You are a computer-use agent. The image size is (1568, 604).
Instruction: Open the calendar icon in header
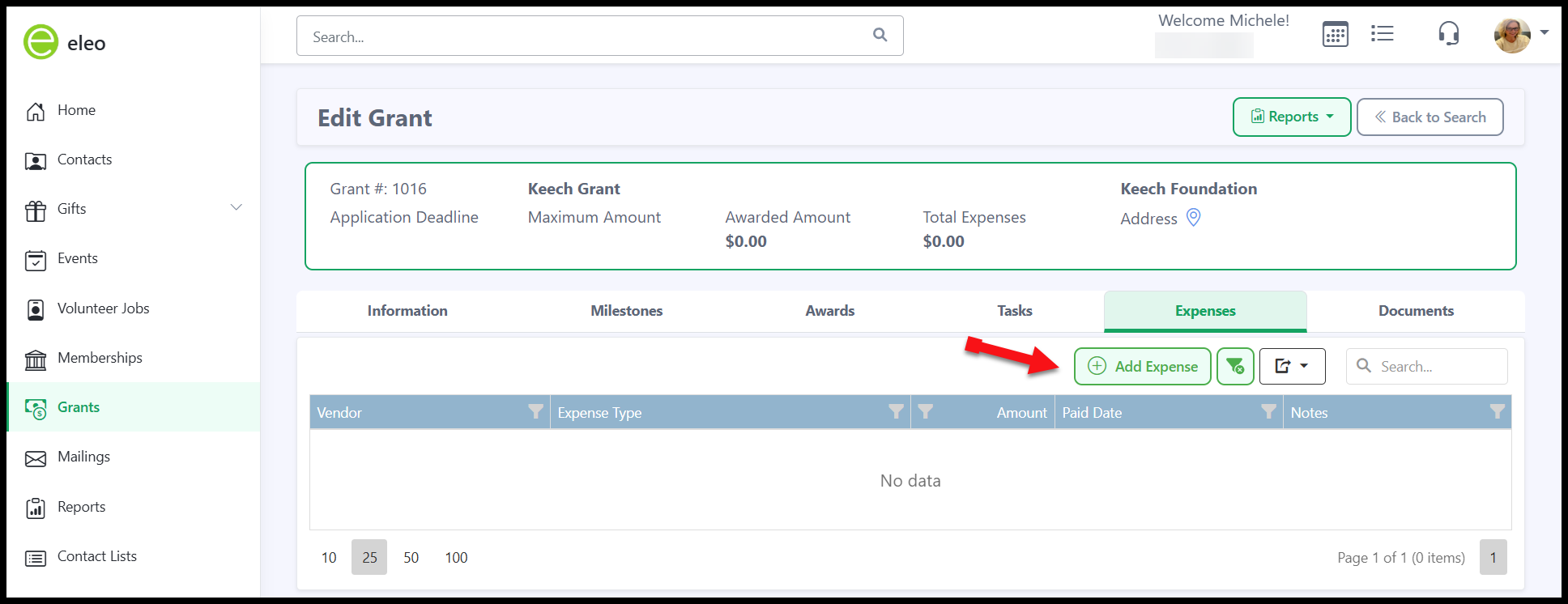1336,34
